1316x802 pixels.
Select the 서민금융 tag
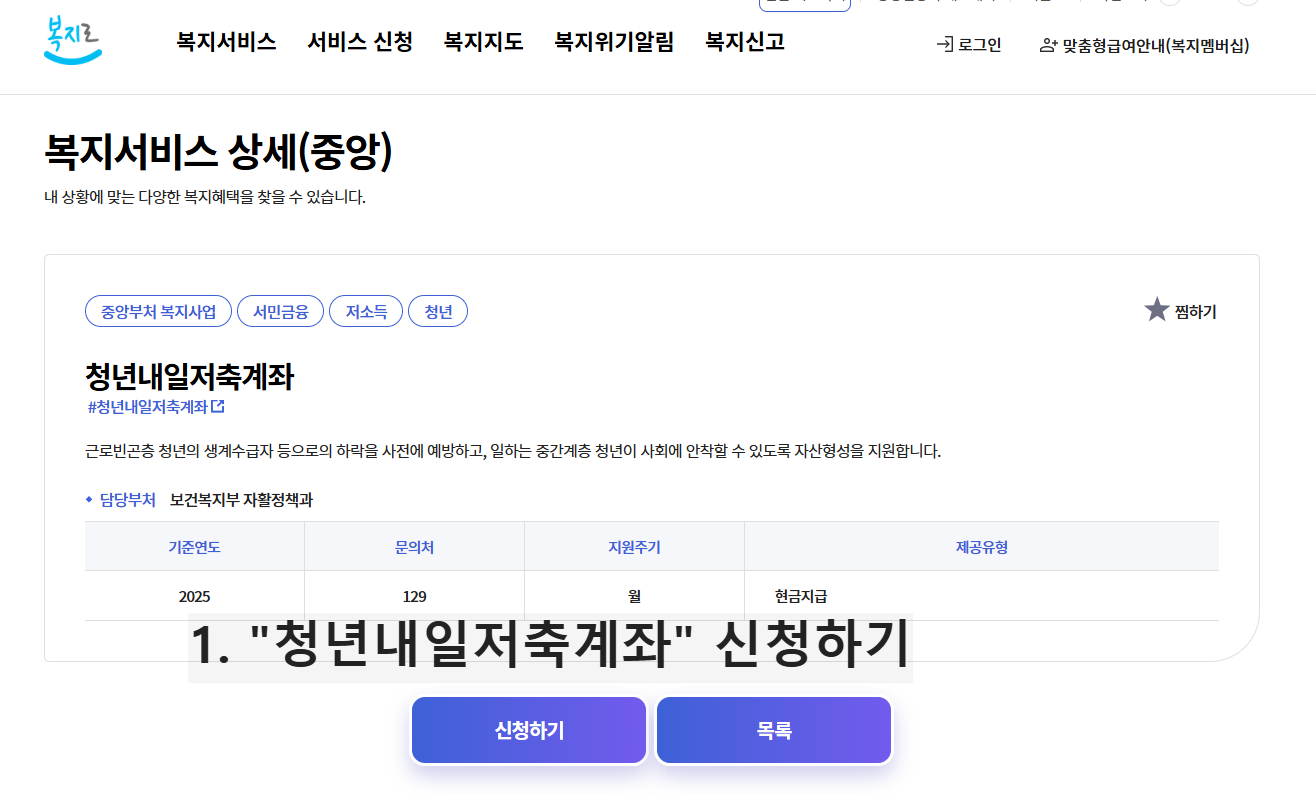tap(280, 312)
